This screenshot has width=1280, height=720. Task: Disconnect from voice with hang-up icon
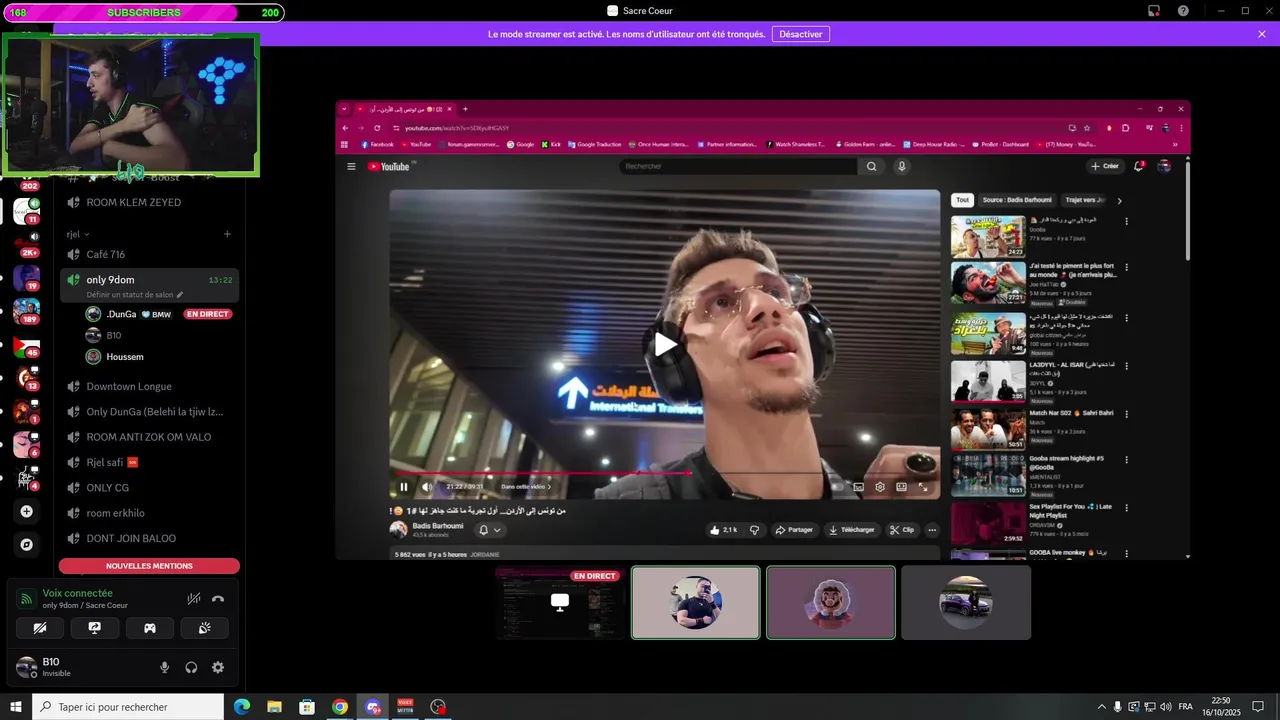tap(218, 599)
